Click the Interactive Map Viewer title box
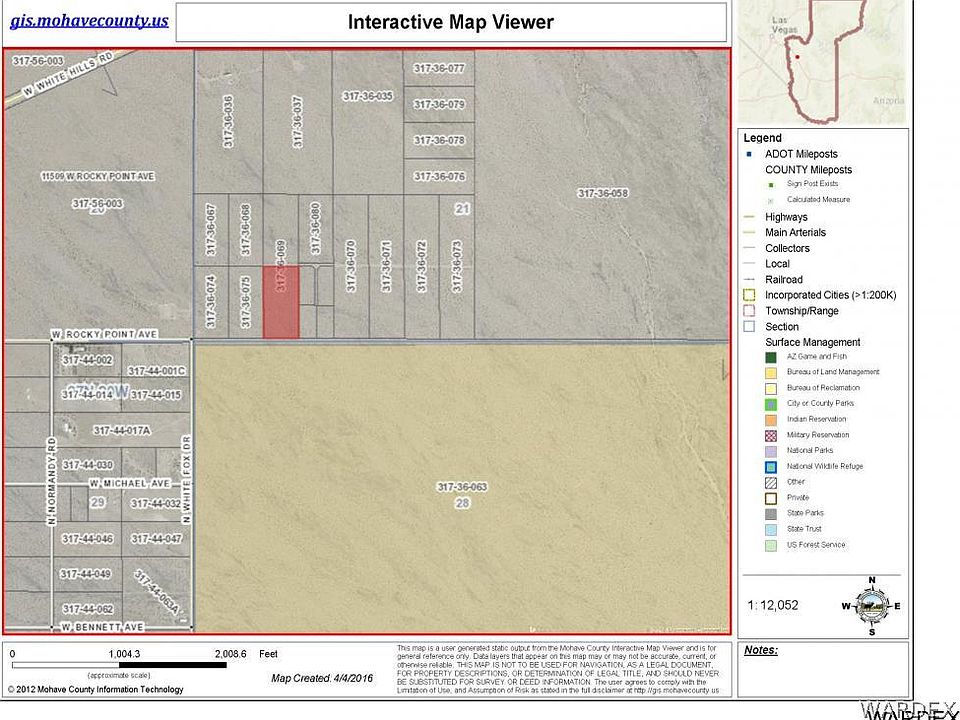 [x=451, y=22]
